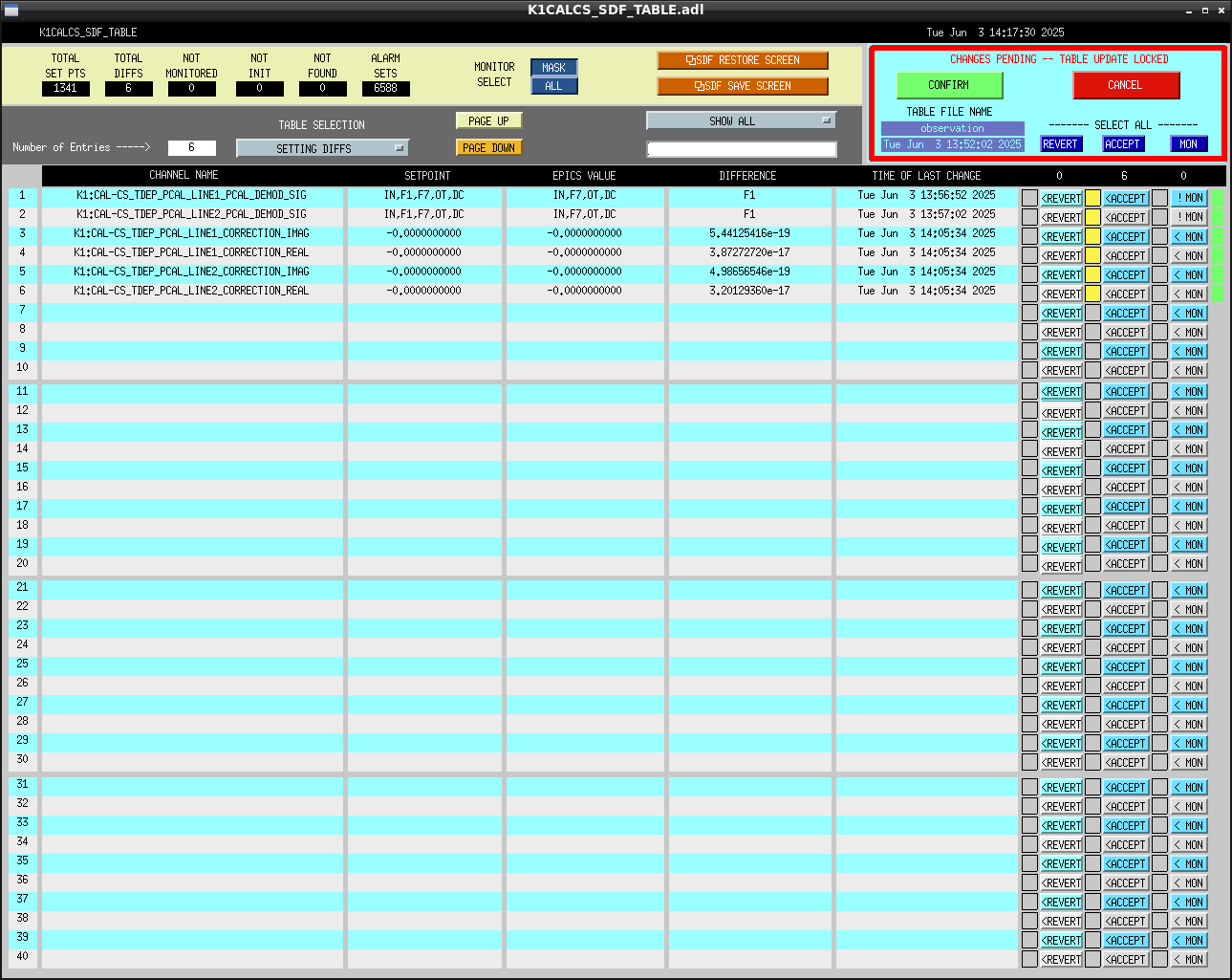This screenshot has width=1232, height=980.
Task: Revert row 6 LINE2_CORRECTION_REAL
Action: 1061,294
